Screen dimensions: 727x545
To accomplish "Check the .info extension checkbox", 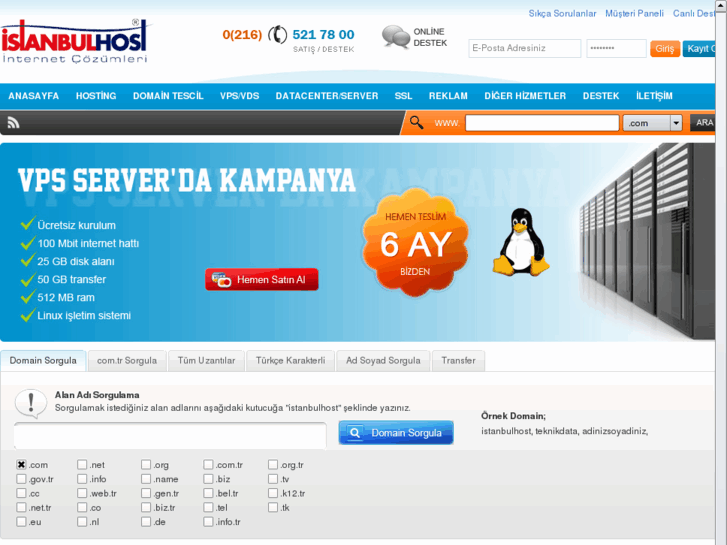I will (x=82, y=479).
